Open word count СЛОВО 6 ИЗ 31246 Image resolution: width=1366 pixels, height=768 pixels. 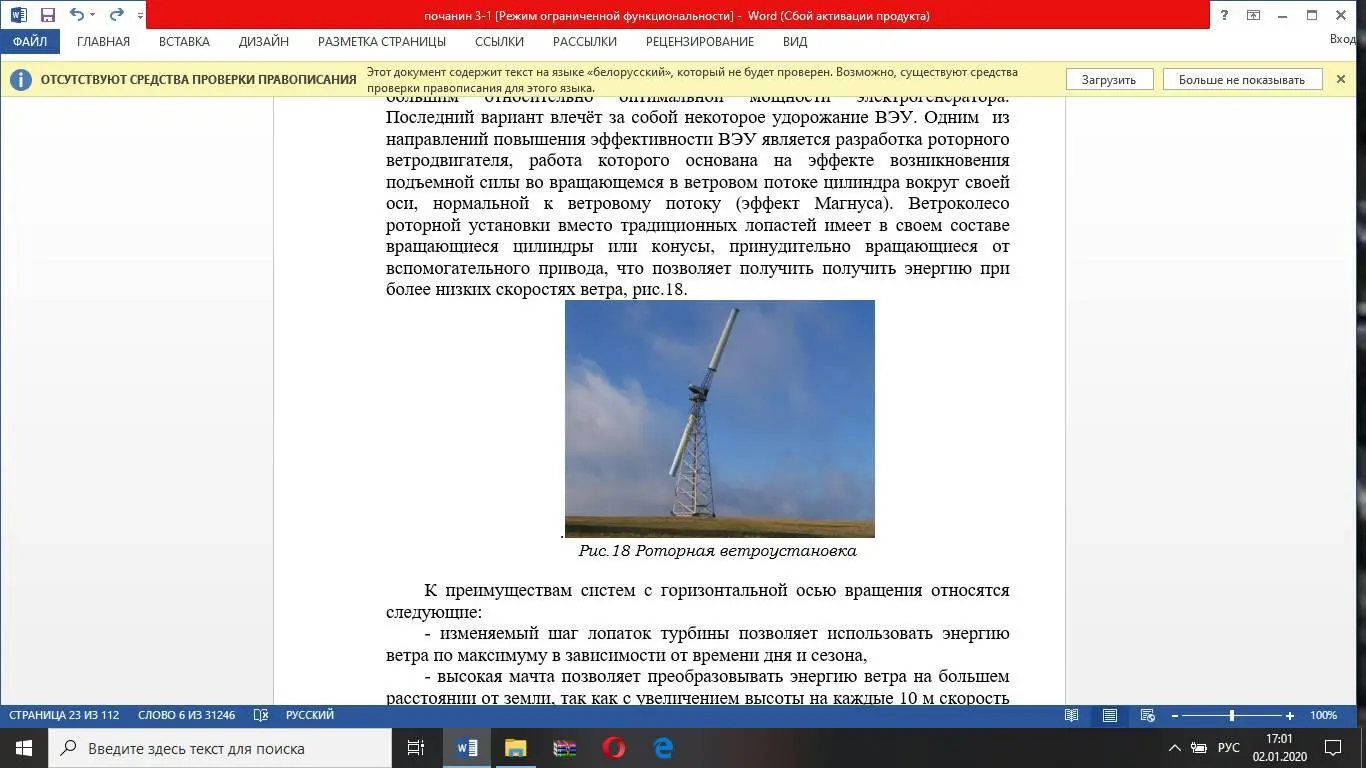pos(187,716)
